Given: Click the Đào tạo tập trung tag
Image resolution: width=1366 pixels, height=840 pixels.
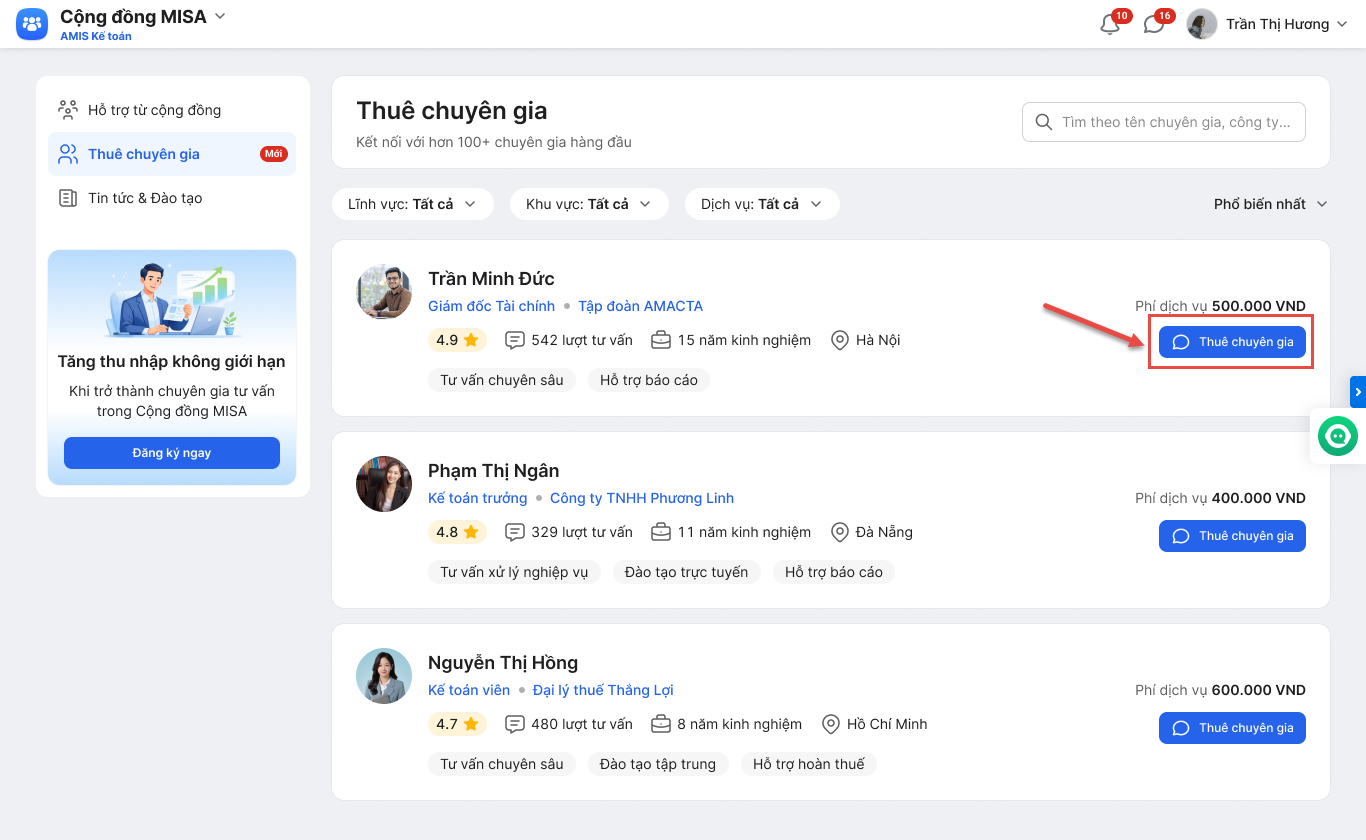Looking at the screenshot, I should [658, 764].
